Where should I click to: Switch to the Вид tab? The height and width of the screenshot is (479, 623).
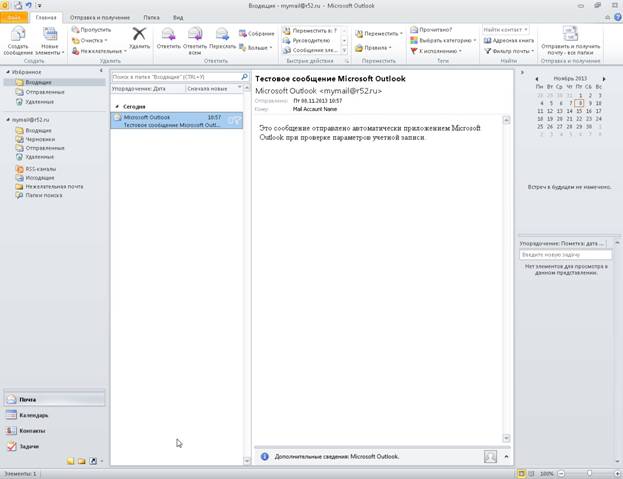click(x=178, y=17)
